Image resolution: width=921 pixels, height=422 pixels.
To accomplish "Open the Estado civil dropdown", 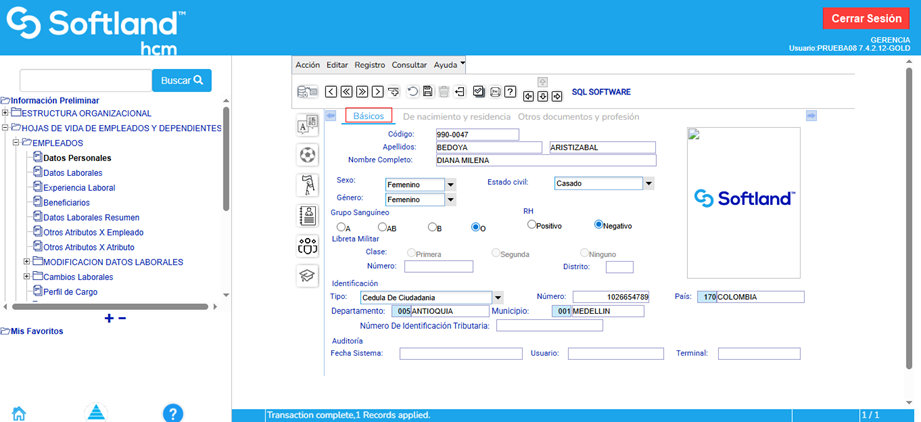I will (648, 183).
